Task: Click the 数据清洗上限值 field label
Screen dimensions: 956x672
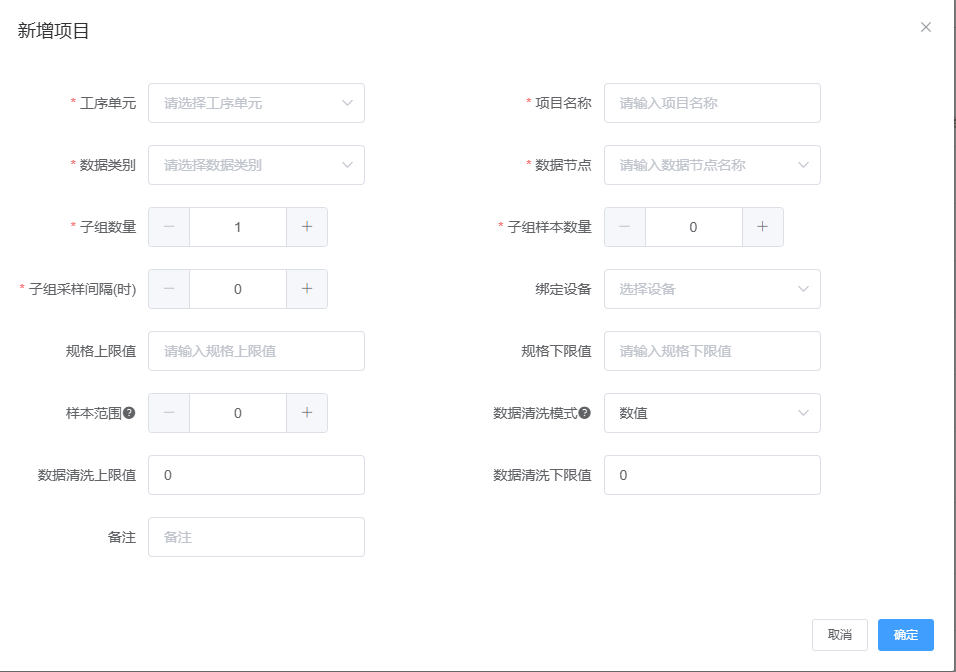Action: (87, 475)
